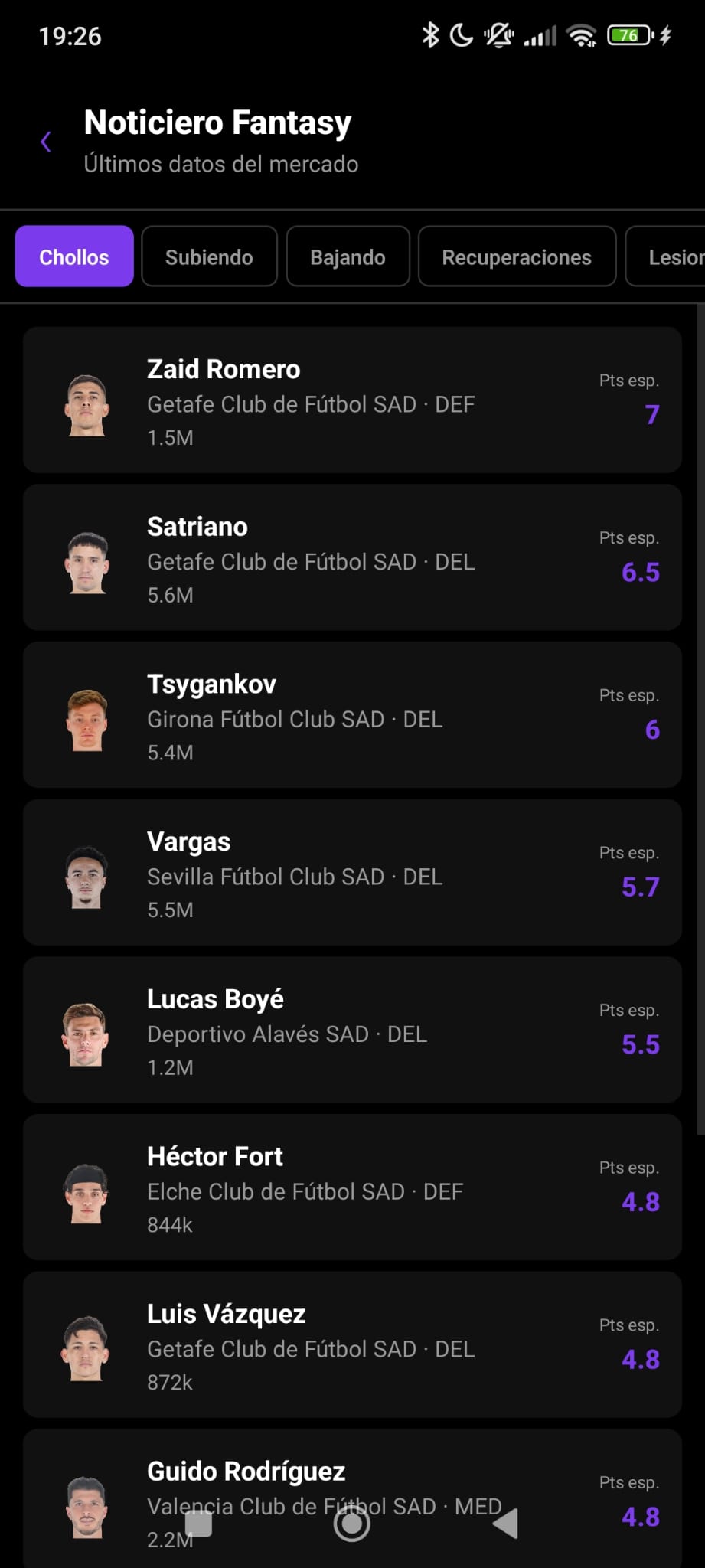Select the Chollos tab

(74, 256)
